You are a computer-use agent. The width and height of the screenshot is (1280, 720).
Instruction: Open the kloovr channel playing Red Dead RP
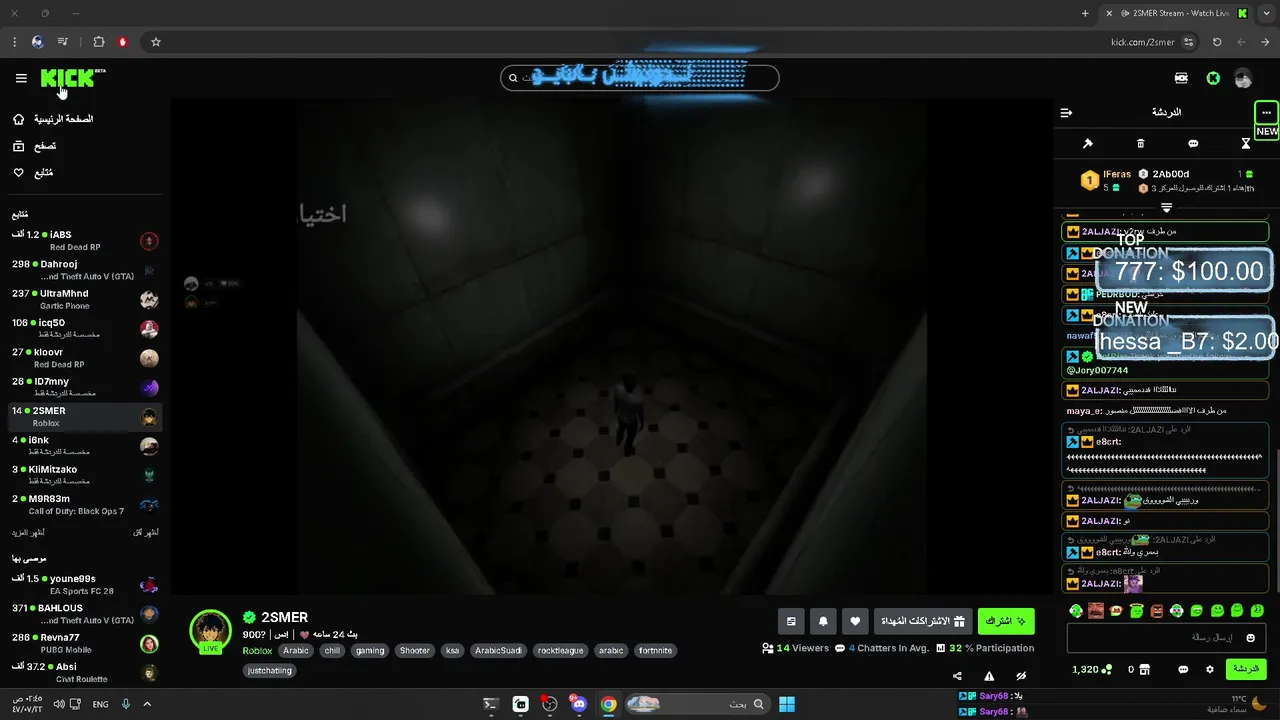click(85, 358)
